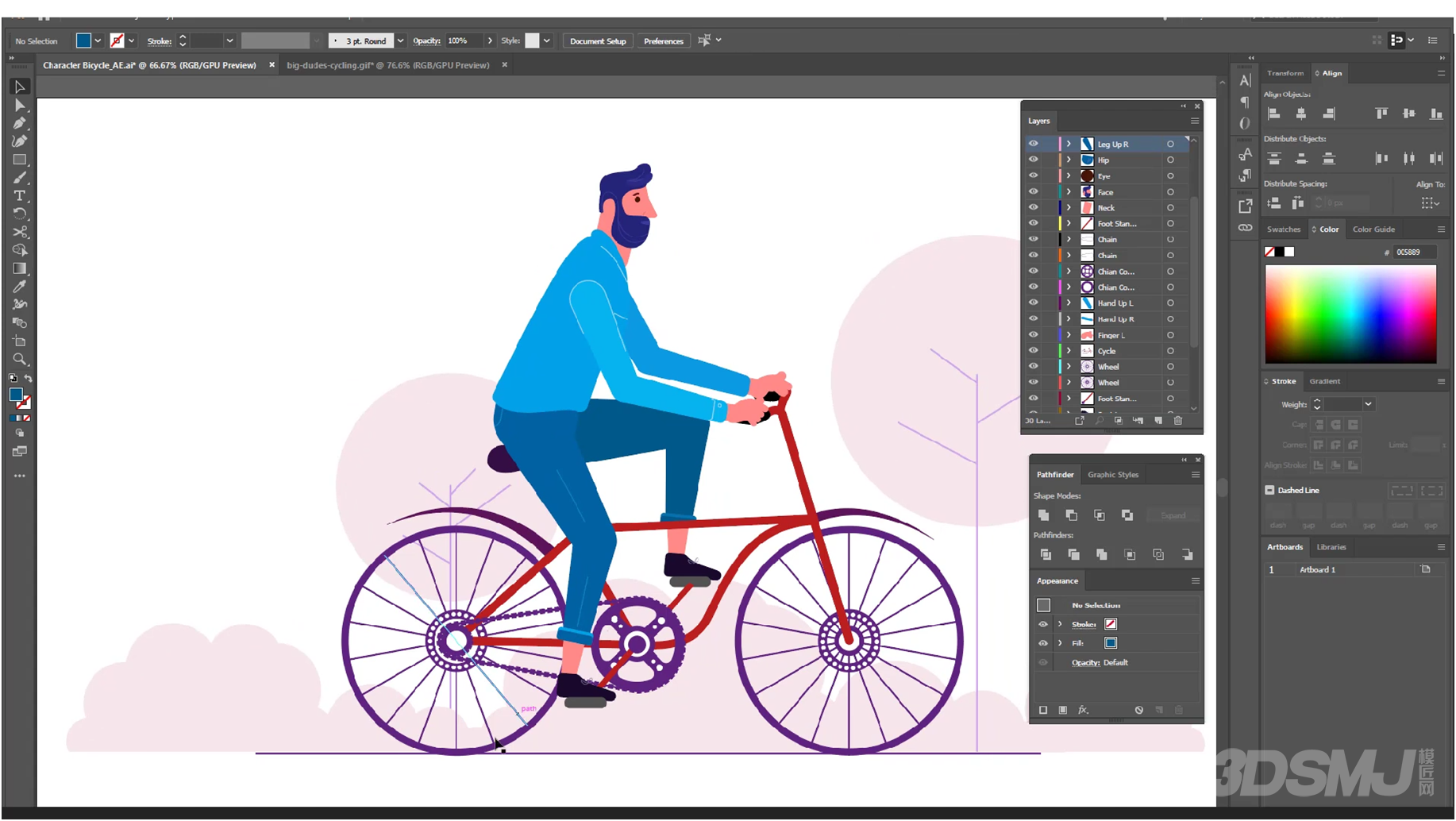Toggle Stroke visibility in Appearance panel

[x=1043, y=624]
